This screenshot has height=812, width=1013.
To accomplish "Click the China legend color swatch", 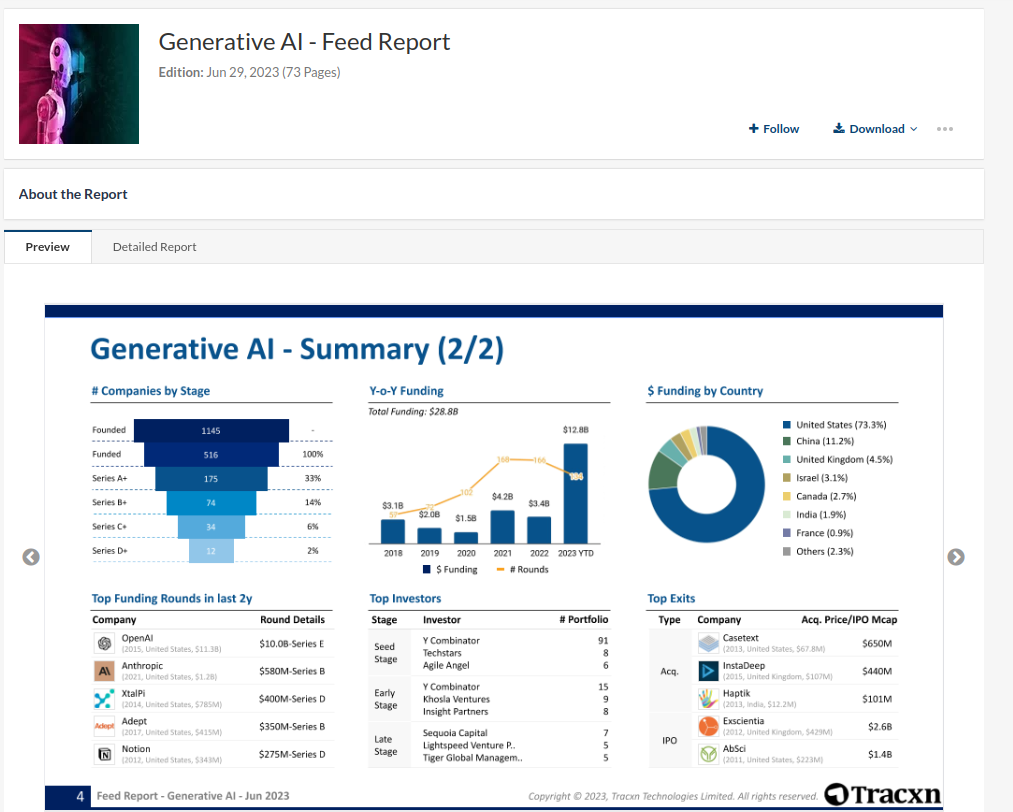I will (787, 442).
